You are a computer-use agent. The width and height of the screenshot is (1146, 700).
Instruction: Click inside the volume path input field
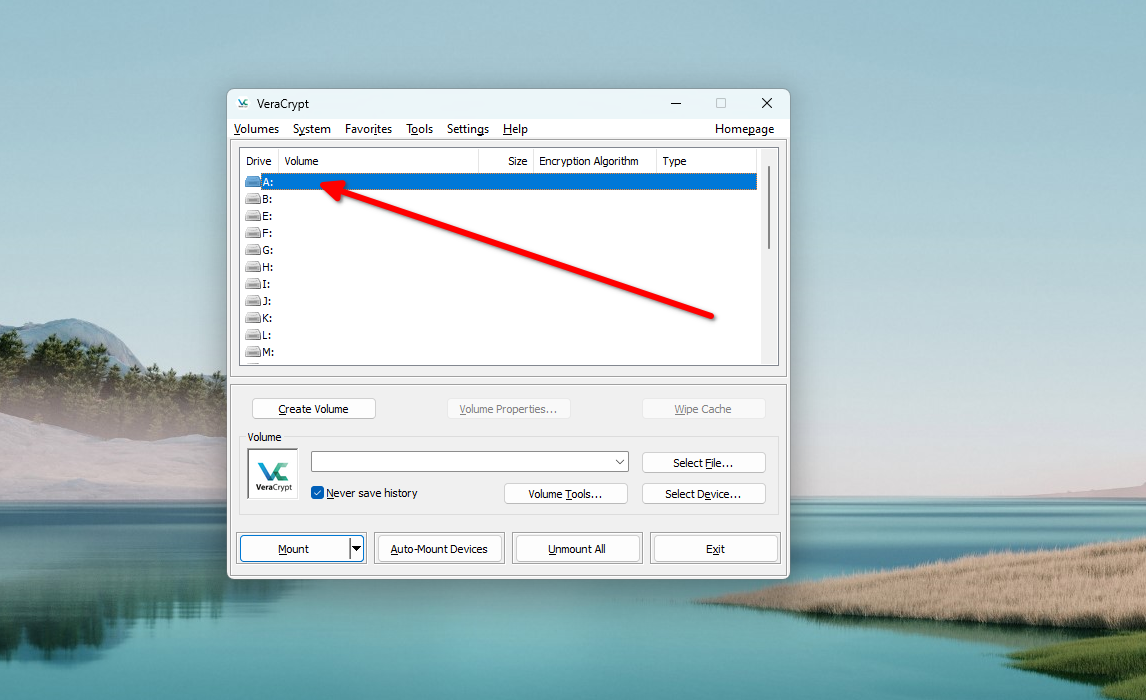coord(462,462)
